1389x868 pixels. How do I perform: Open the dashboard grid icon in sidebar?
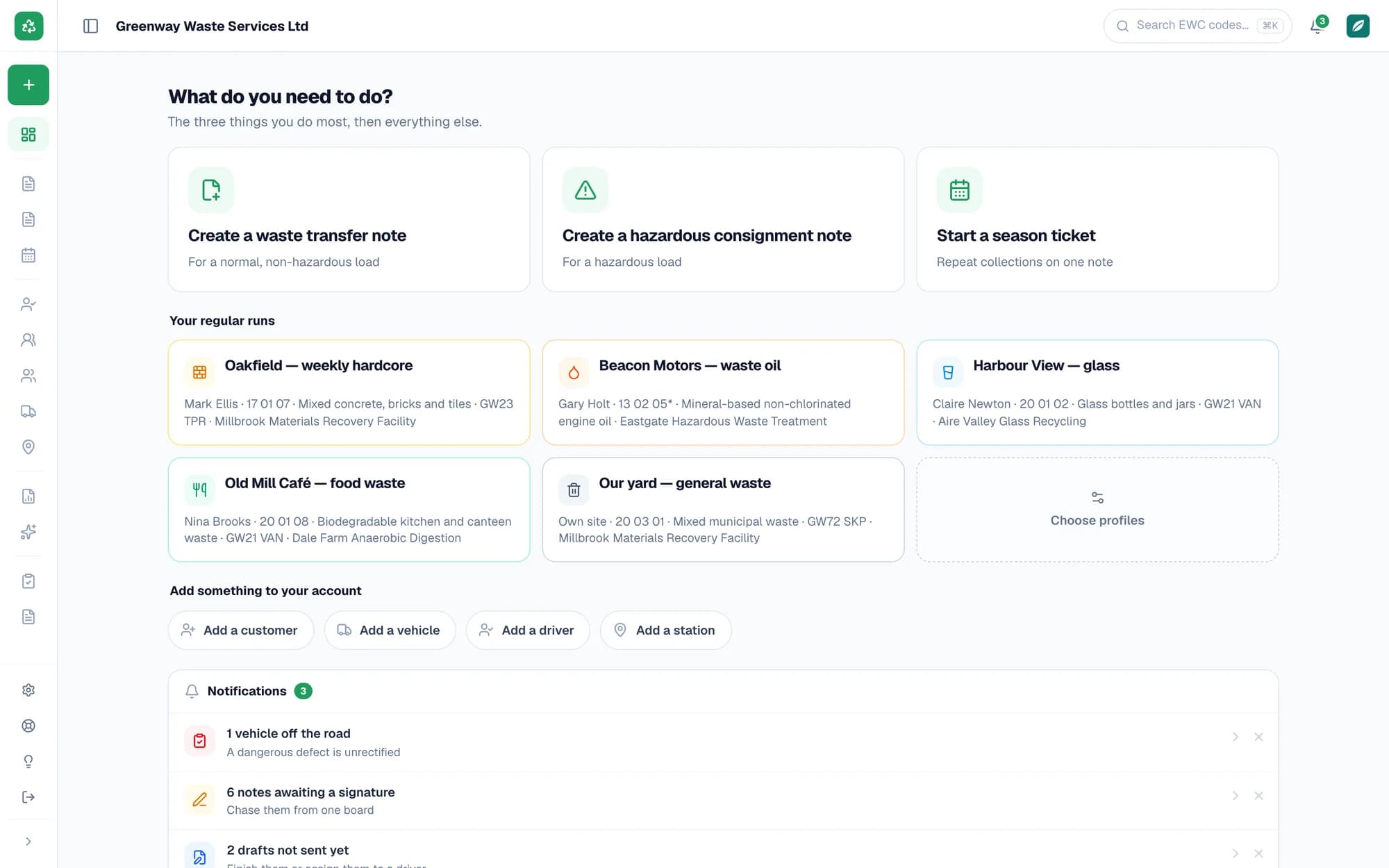pyautogui.click(x=28, y=134)
